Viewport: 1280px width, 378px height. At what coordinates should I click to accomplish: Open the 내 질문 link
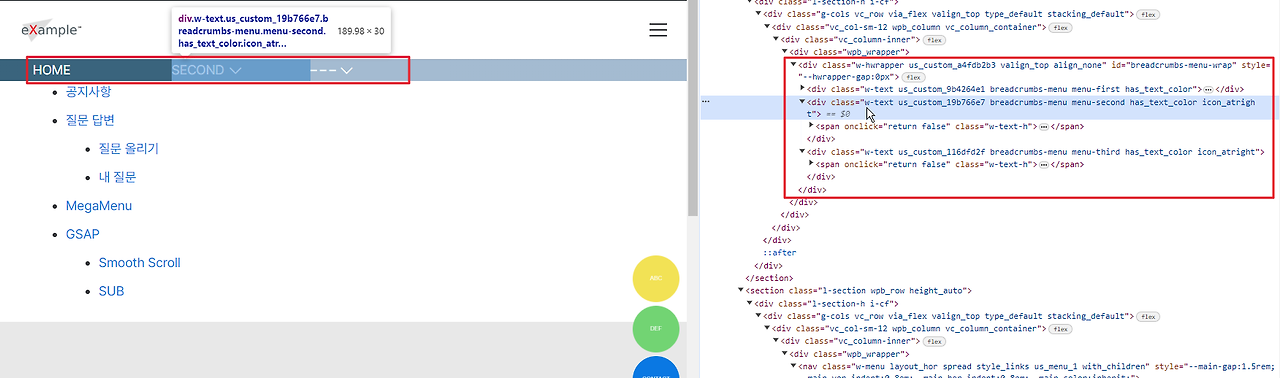pyautogui.click(x=117, y=177)
